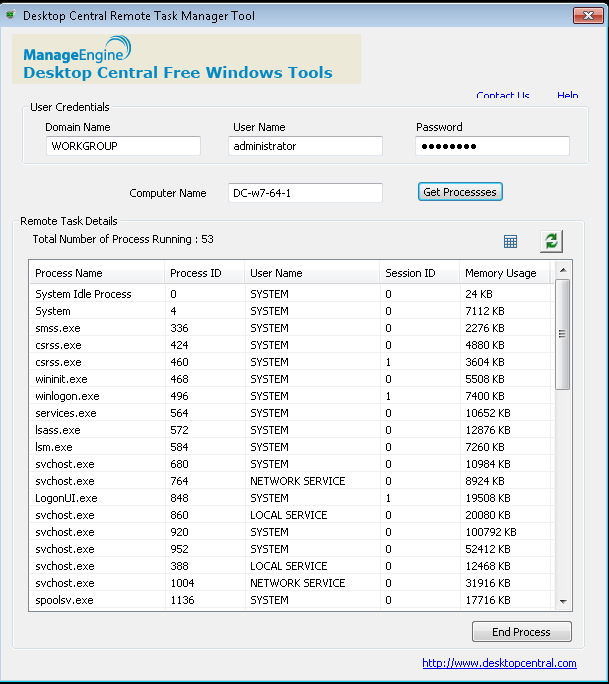Click memory value 7112 KB

485,311
